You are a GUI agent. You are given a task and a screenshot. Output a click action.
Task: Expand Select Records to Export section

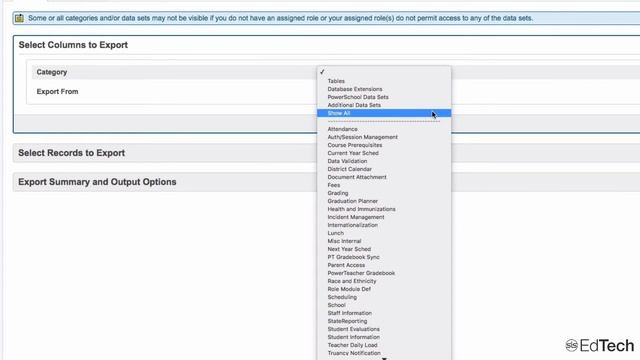click(x=71, y=153)
